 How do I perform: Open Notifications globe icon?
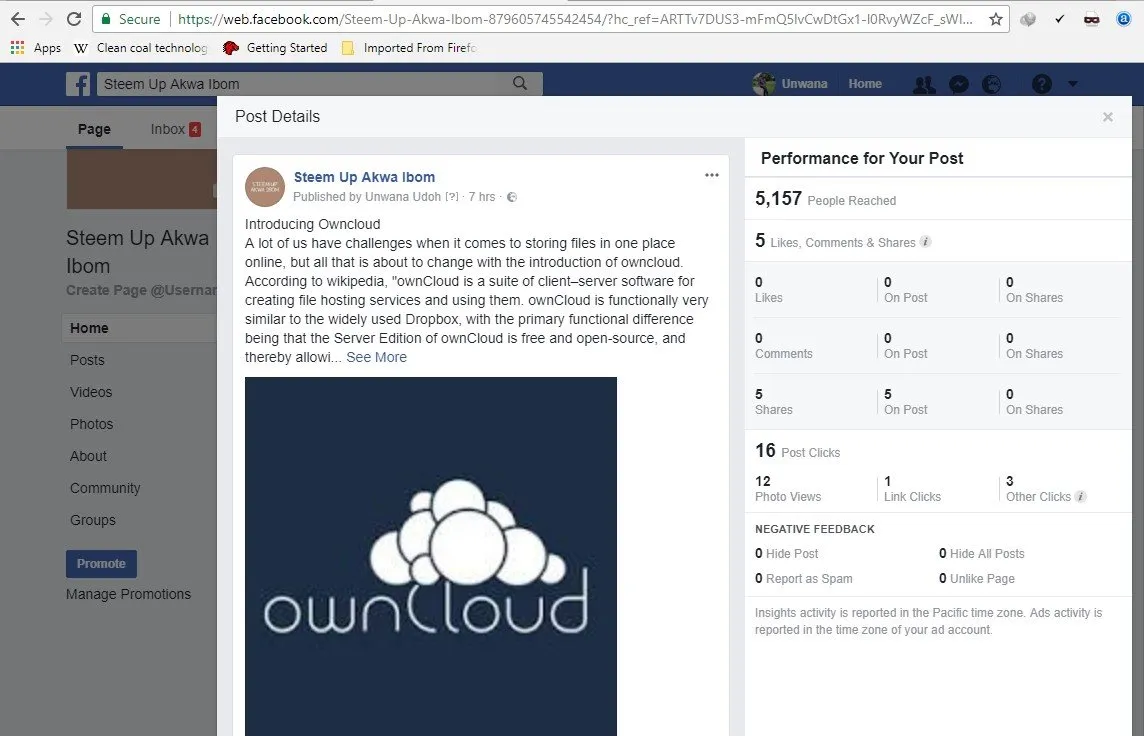(x=992, y=85)
